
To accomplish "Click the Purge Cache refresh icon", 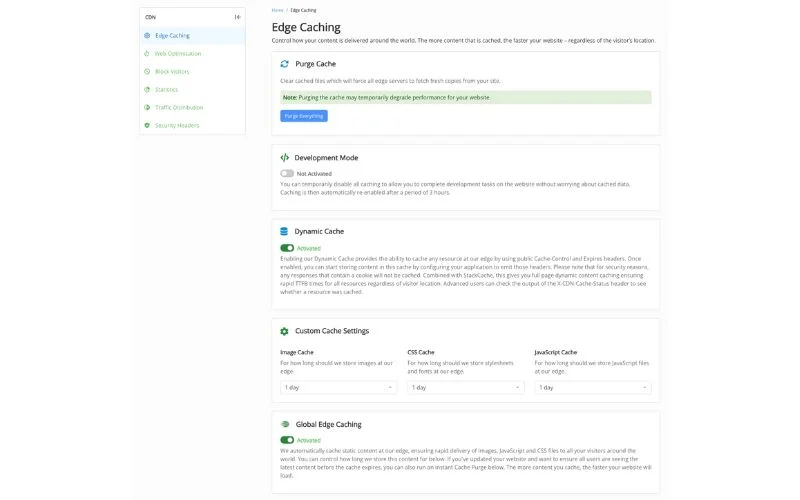I will tap(285, 64).
